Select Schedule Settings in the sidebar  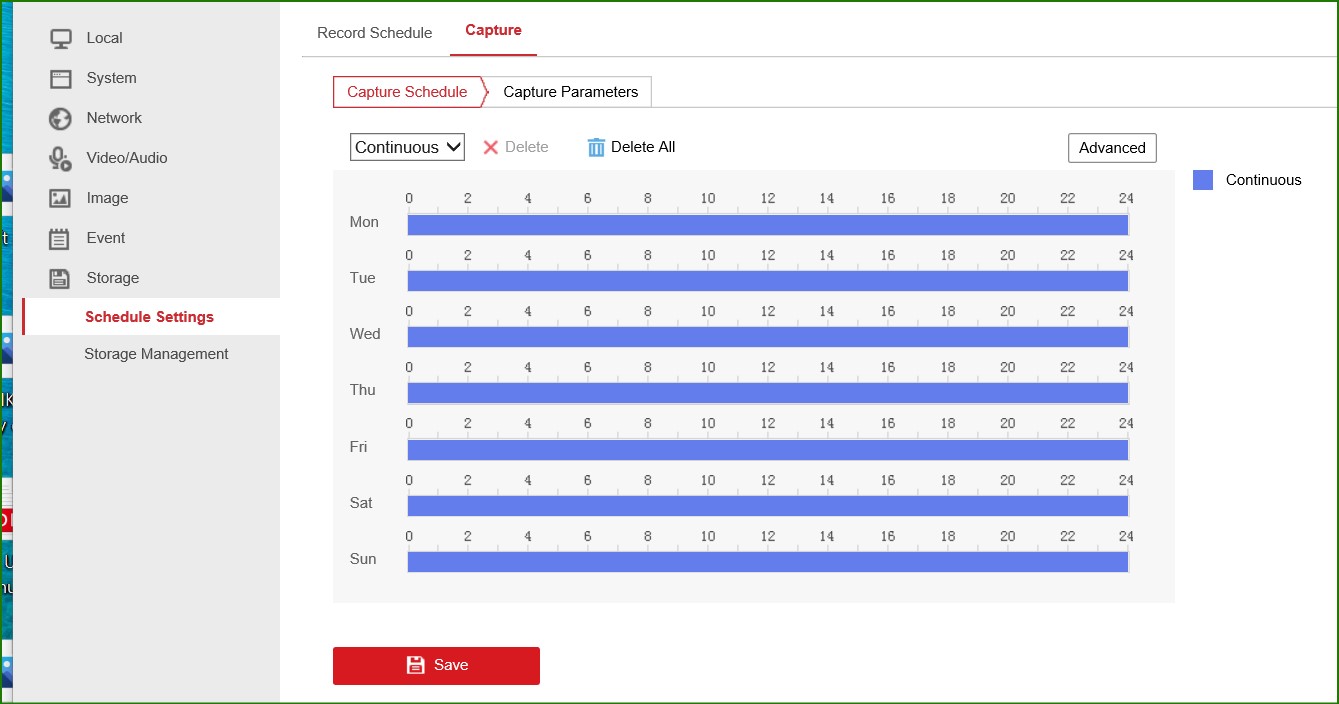tap(149, 317)
